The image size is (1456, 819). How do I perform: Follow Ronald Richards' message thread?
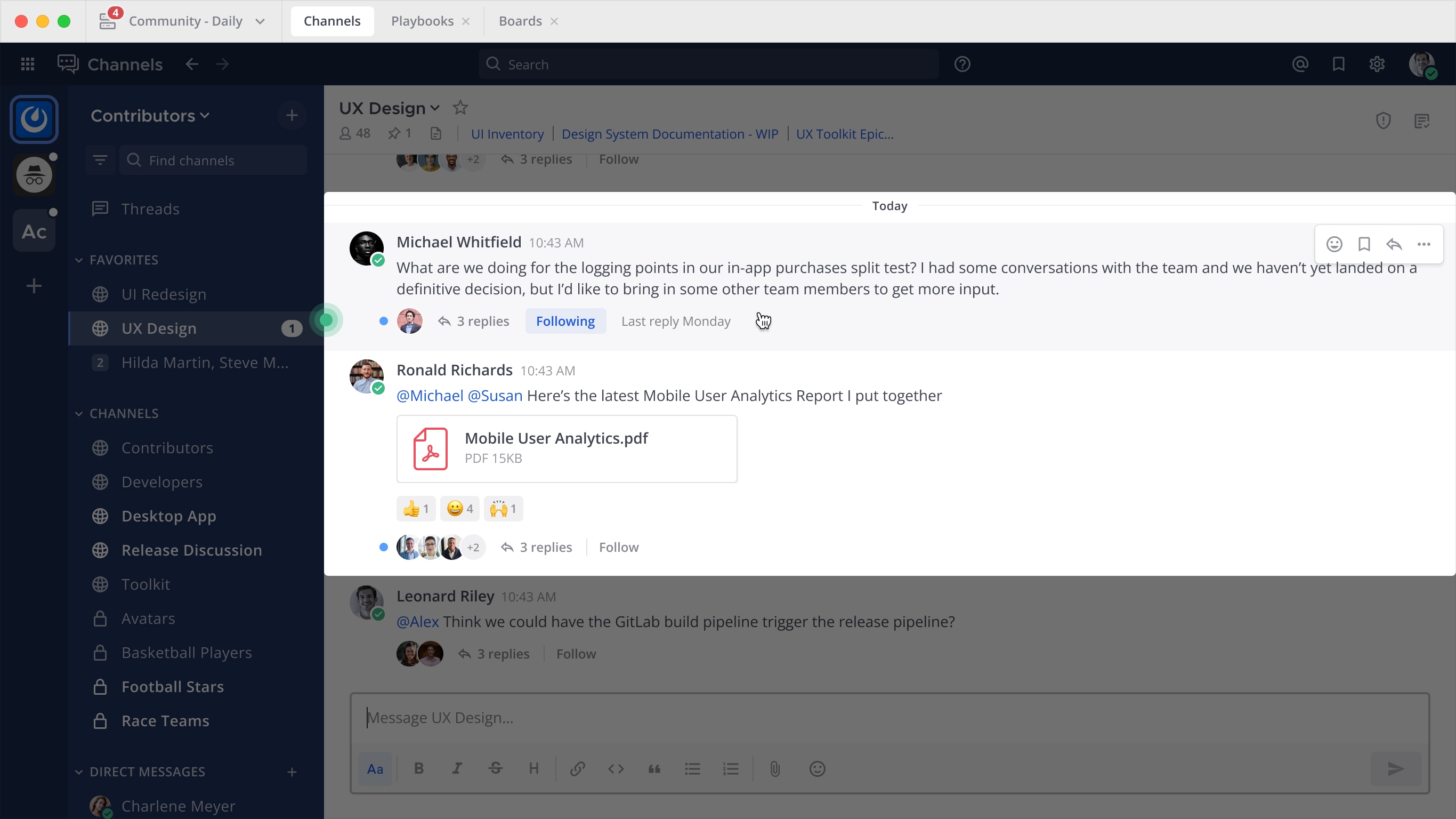click(x=619, y=547)
